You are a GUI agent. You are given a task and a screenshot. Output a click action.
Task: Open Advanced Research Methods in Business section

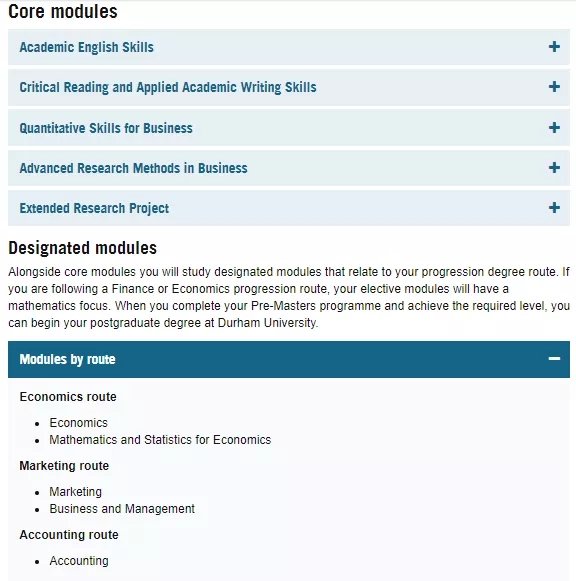289,168
